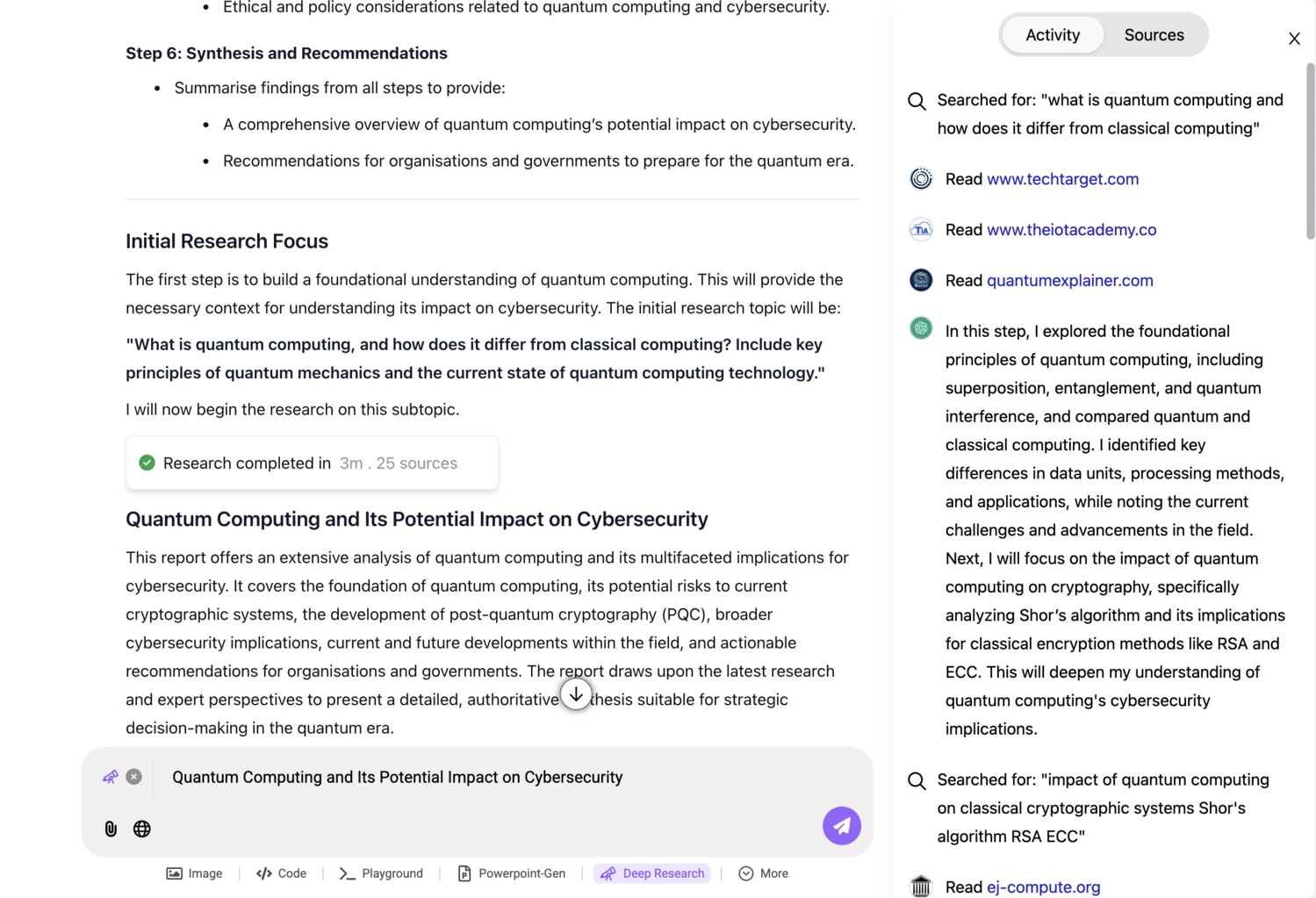
Task: Click the globe web search icon
Action: click(x=142, y=829)
